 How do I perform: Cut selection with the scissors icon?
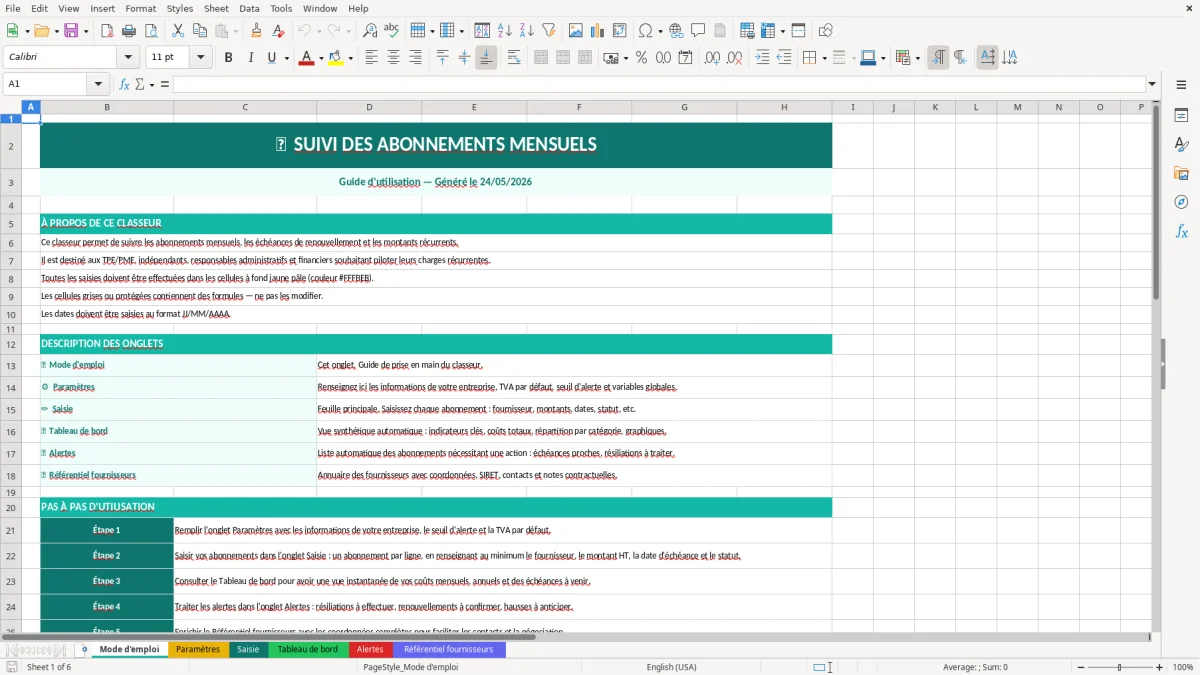178,31
